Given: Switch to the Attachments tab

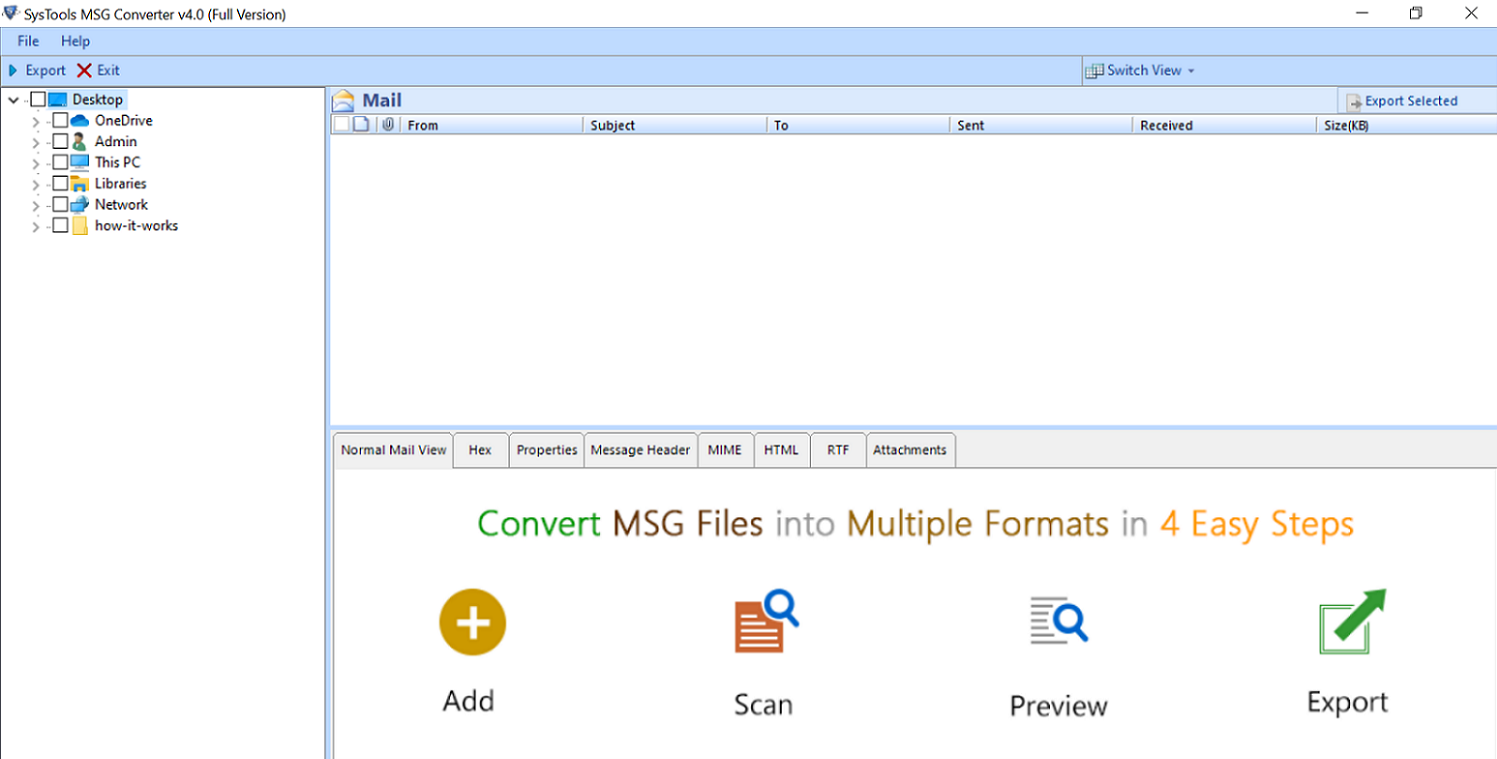Looking at the screenshot, I should pos(909,449).
